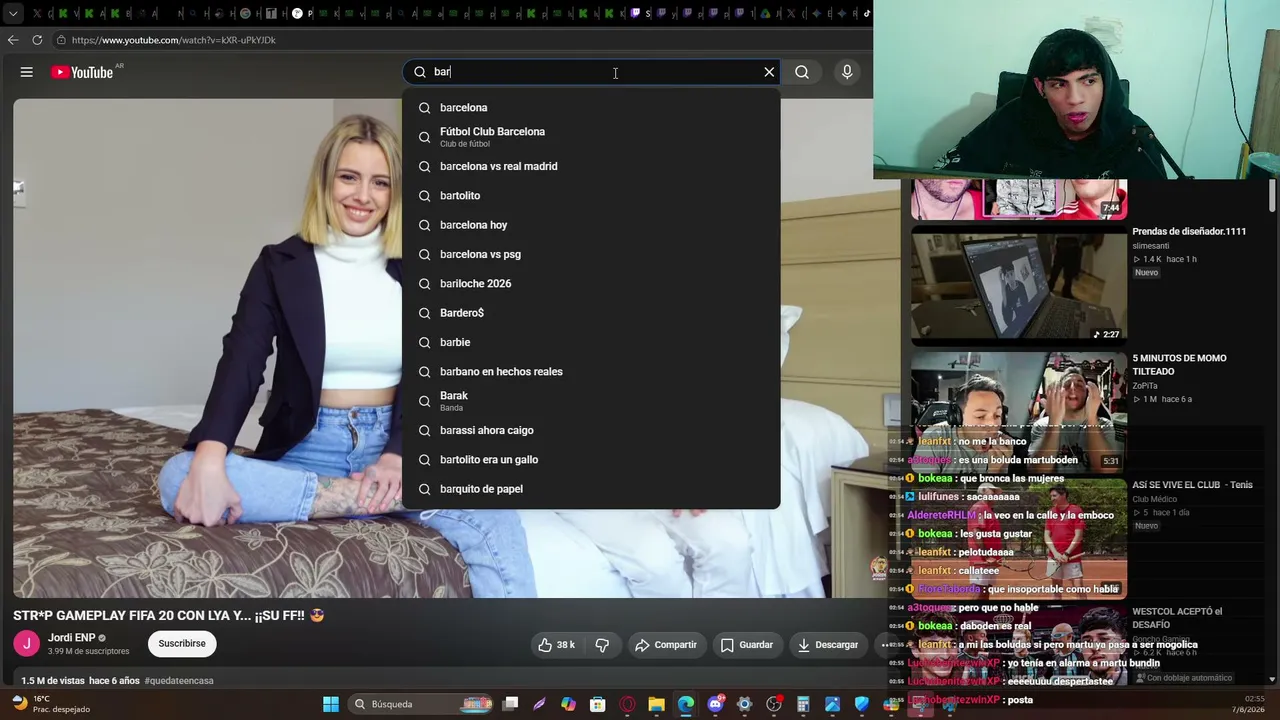Like the video with thumbs-up 38 k

click(x=556, y=645)
